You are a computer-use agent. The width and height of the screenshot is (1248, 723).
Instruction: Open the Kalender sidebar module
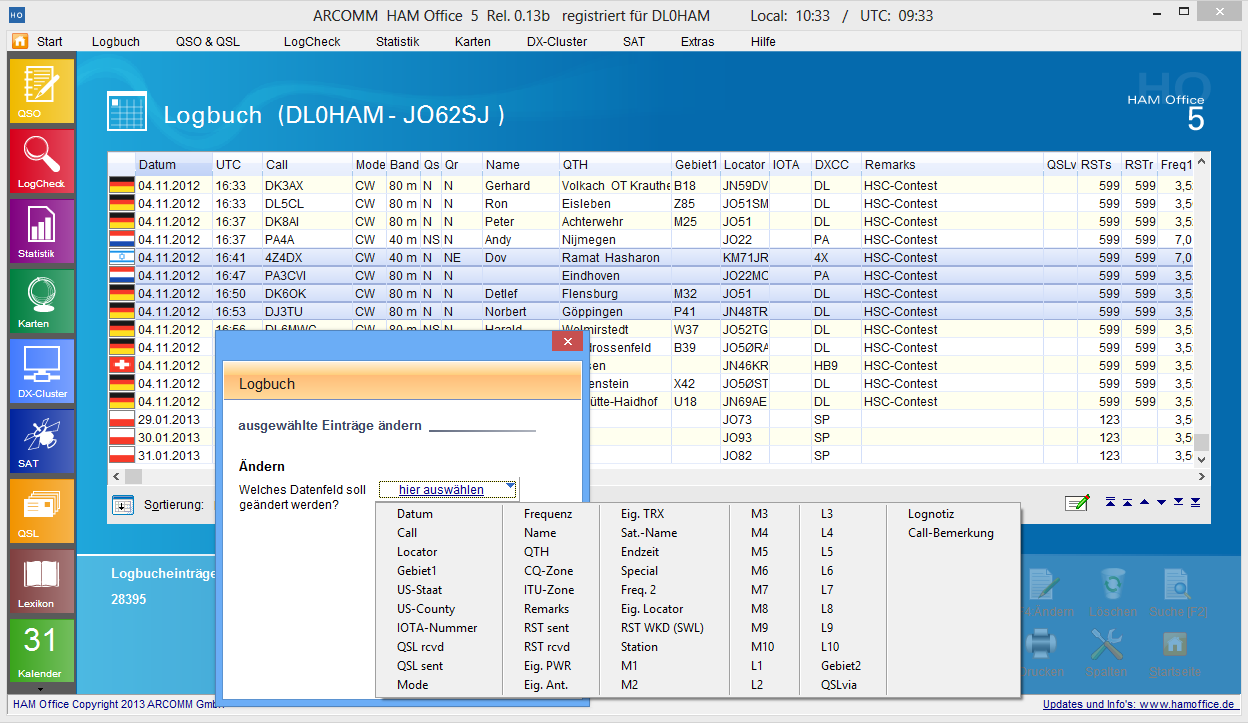pyautogui.click(x=41, y=651)
